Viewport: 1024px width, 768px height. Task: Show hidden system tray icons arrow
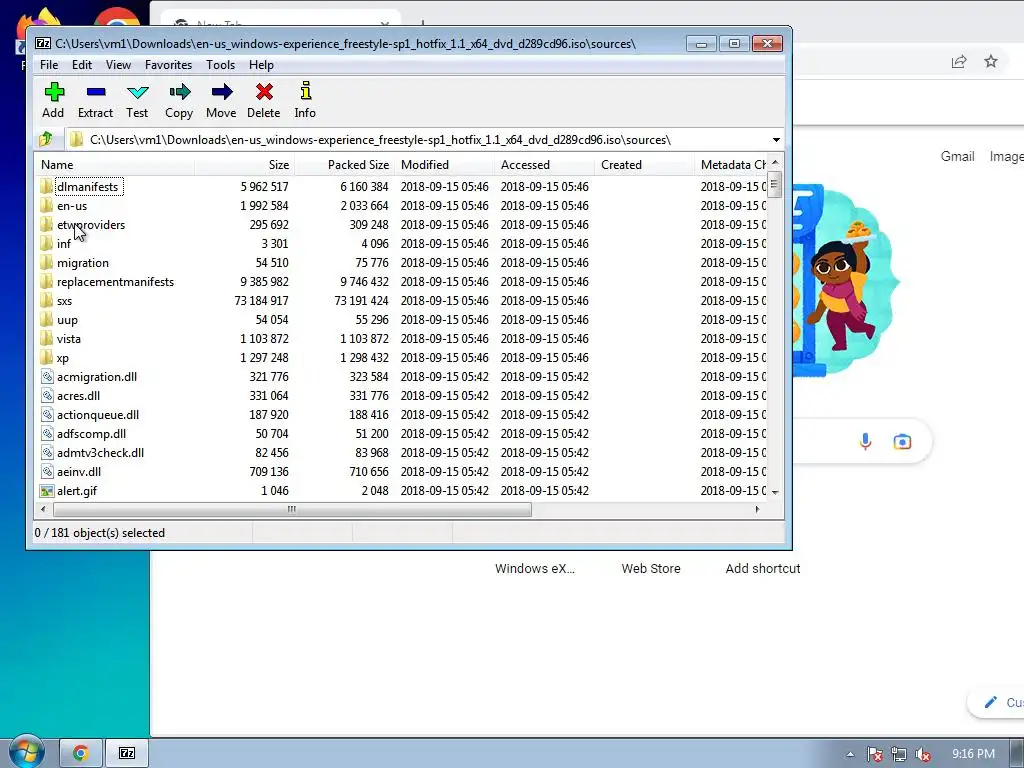[850, 754]
